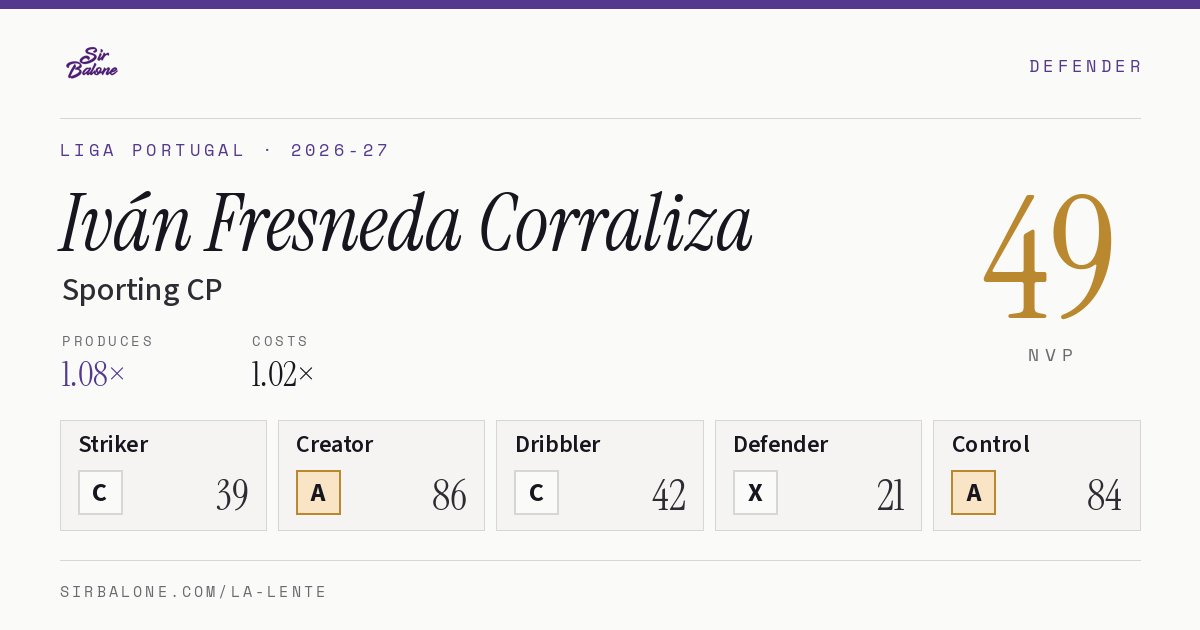The width and height of the screenshot is (1200, 630).
Task: Click the Defender score 21
Action: (891, 495)
